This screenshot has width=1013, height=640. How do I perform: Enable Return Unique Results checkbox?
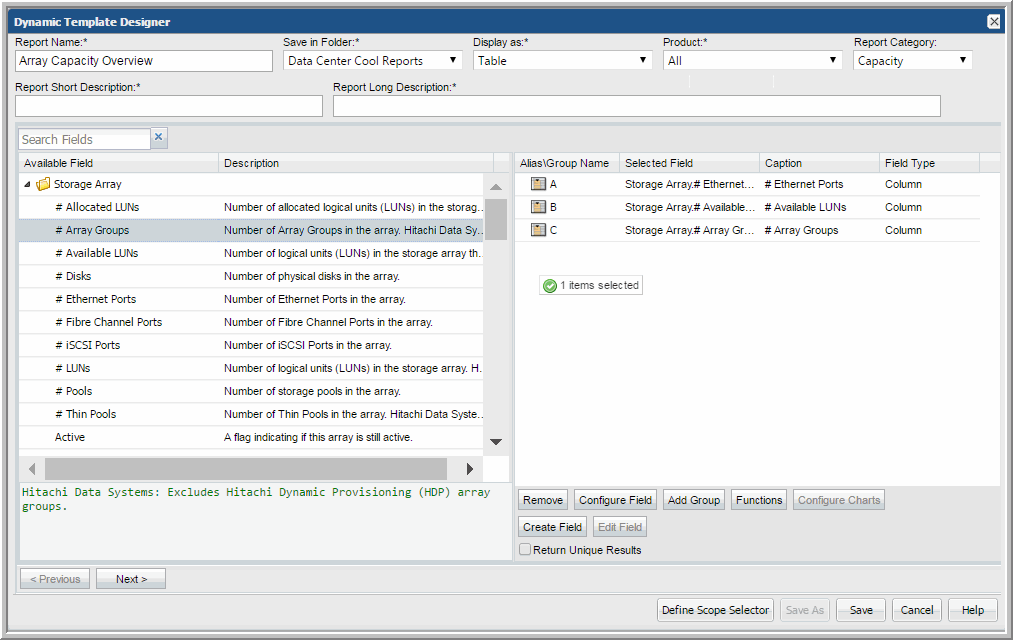pos(525,549)
